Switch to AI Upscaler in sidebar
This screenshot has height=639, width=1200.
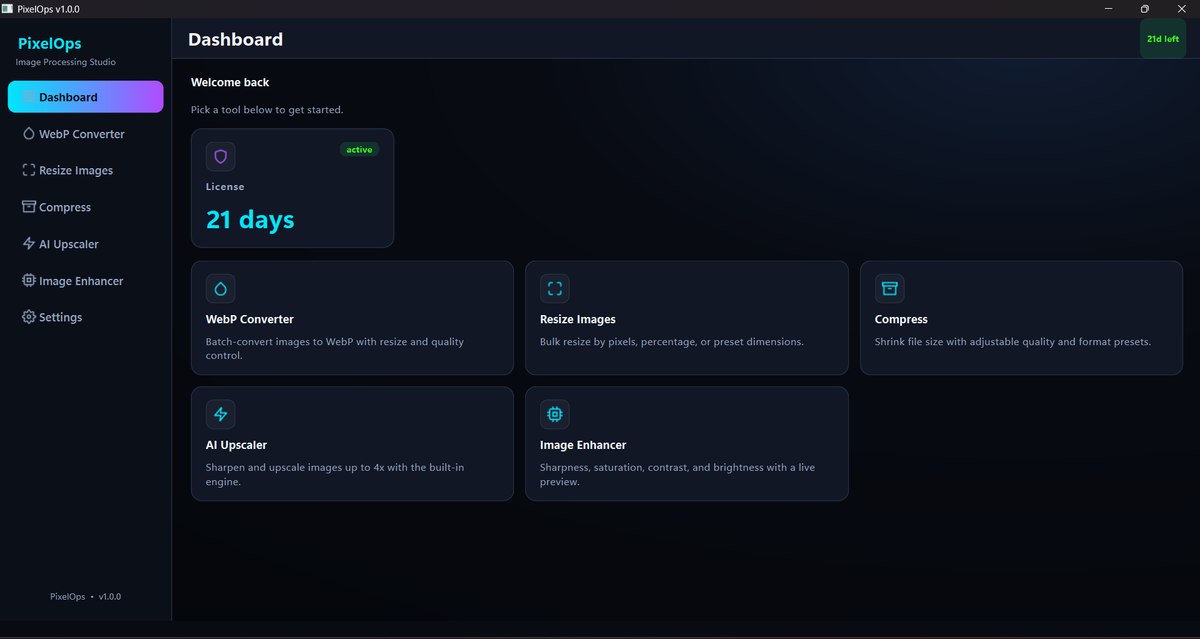[86, 244]
